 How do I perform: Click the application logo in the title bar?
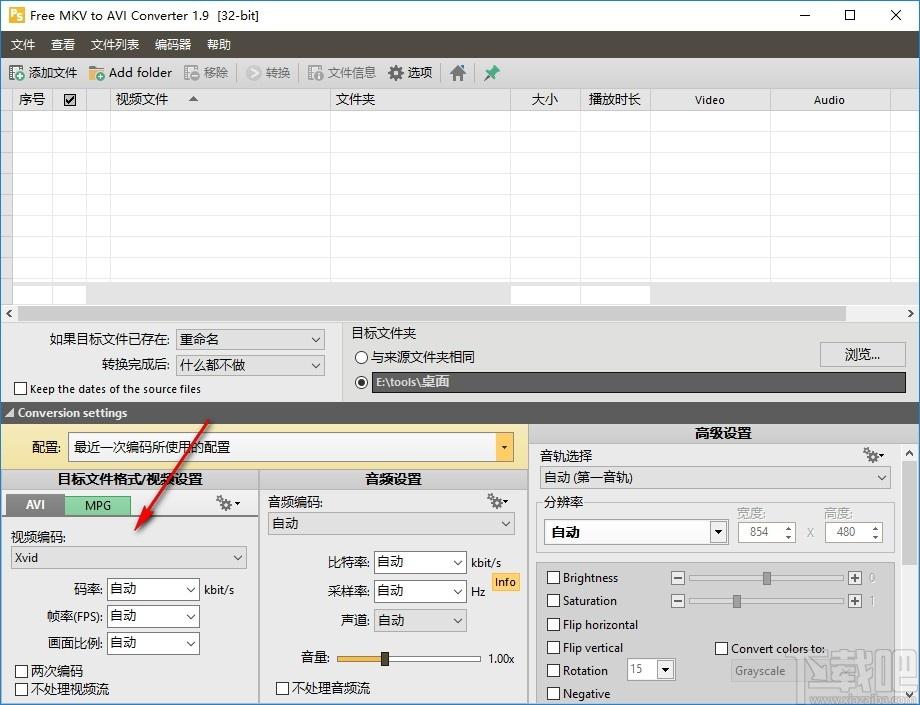tap(16, 15)
